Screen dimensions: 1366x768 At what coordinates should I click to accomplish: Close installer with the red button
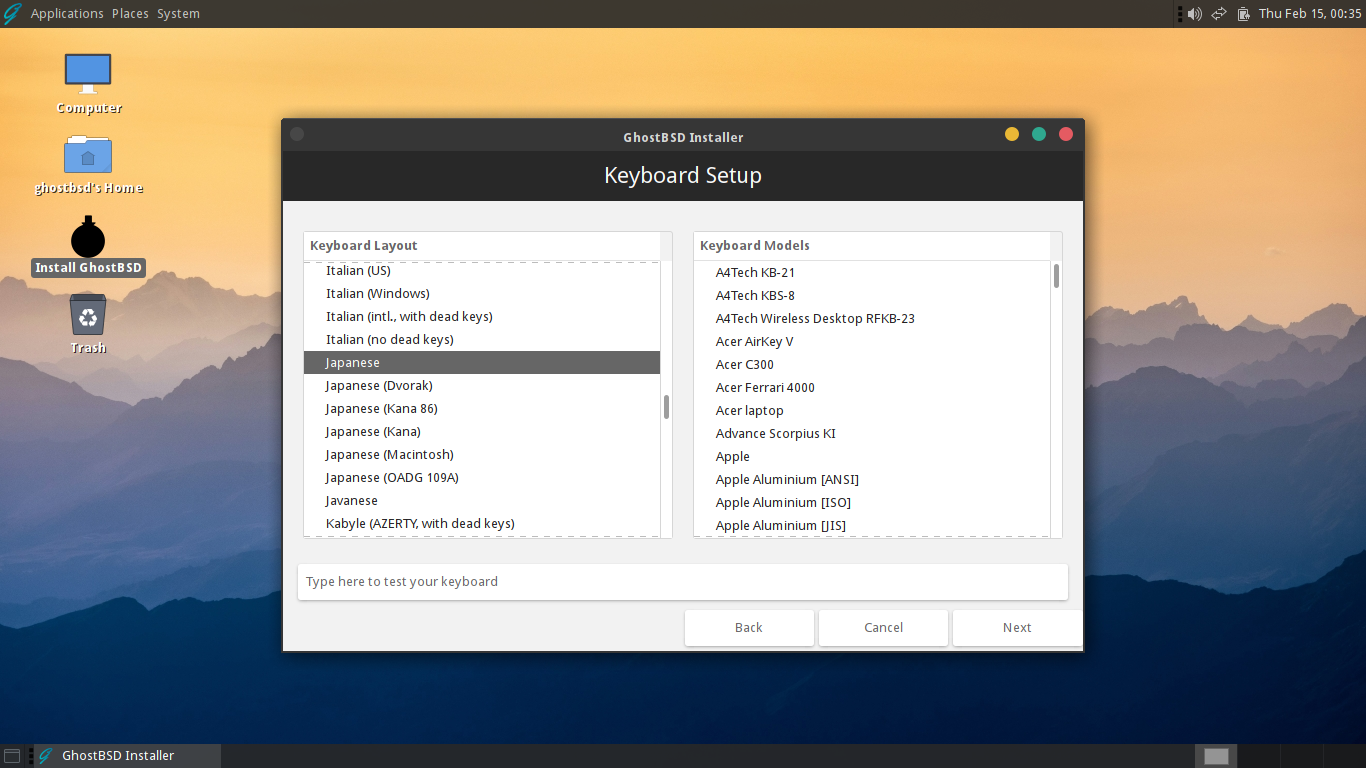(x=1066, y=134)
